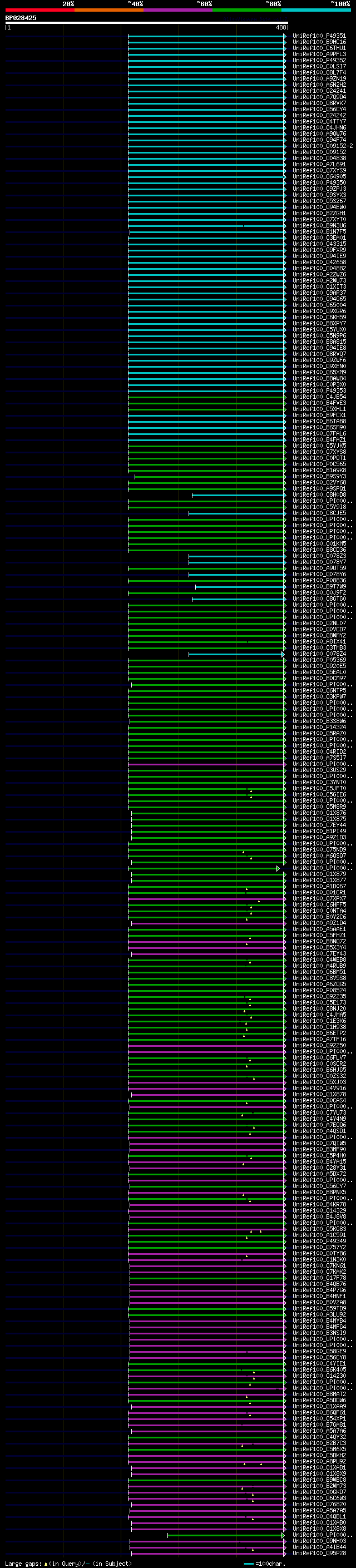Click hit label UniRef100_Q1X876
This screenshot has height=1568, width=356.
point(319,813)
